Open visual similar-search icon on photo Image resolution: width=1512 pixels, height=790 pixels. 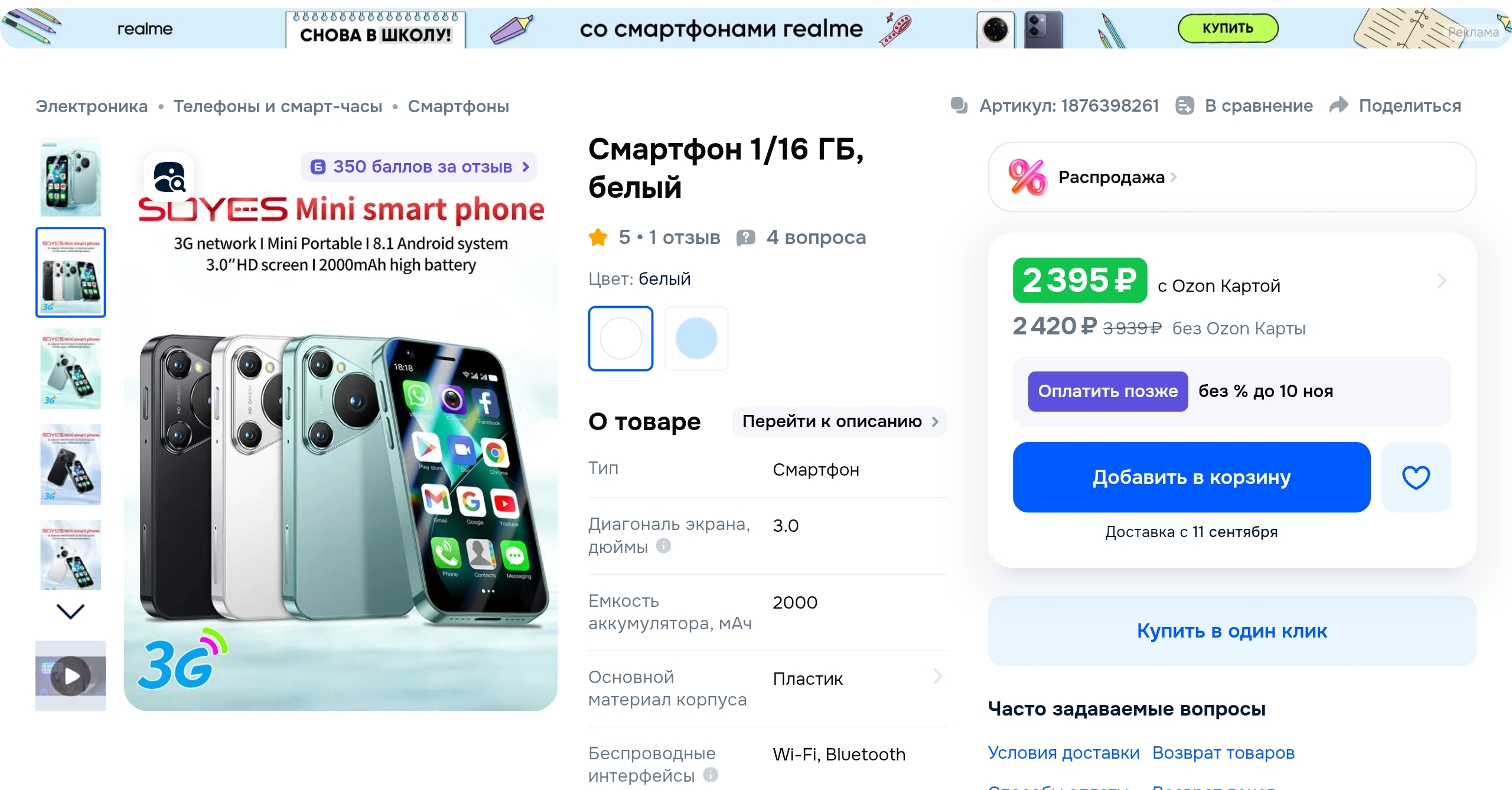(x=170, y=177)
